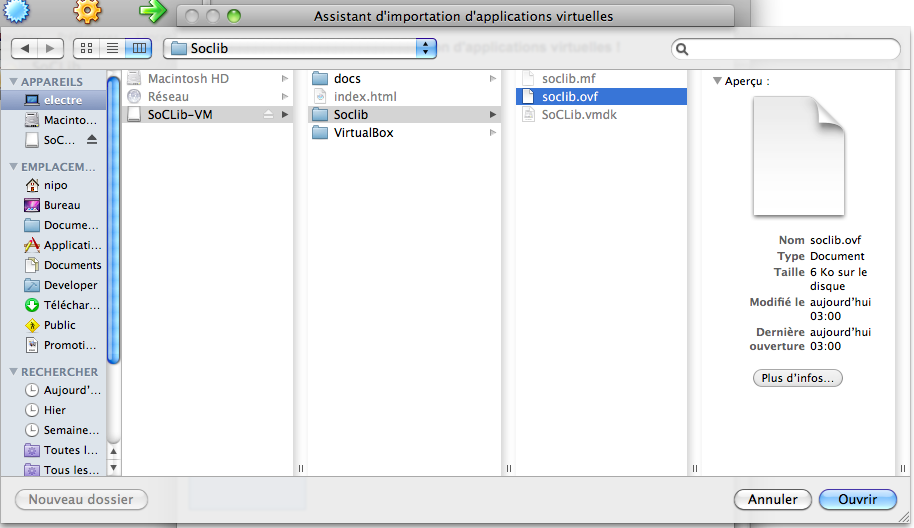The height and width of the screenshot is (528, 914).
Task: Click the green arrow toolbar icon
Action: tap(153, 10)
